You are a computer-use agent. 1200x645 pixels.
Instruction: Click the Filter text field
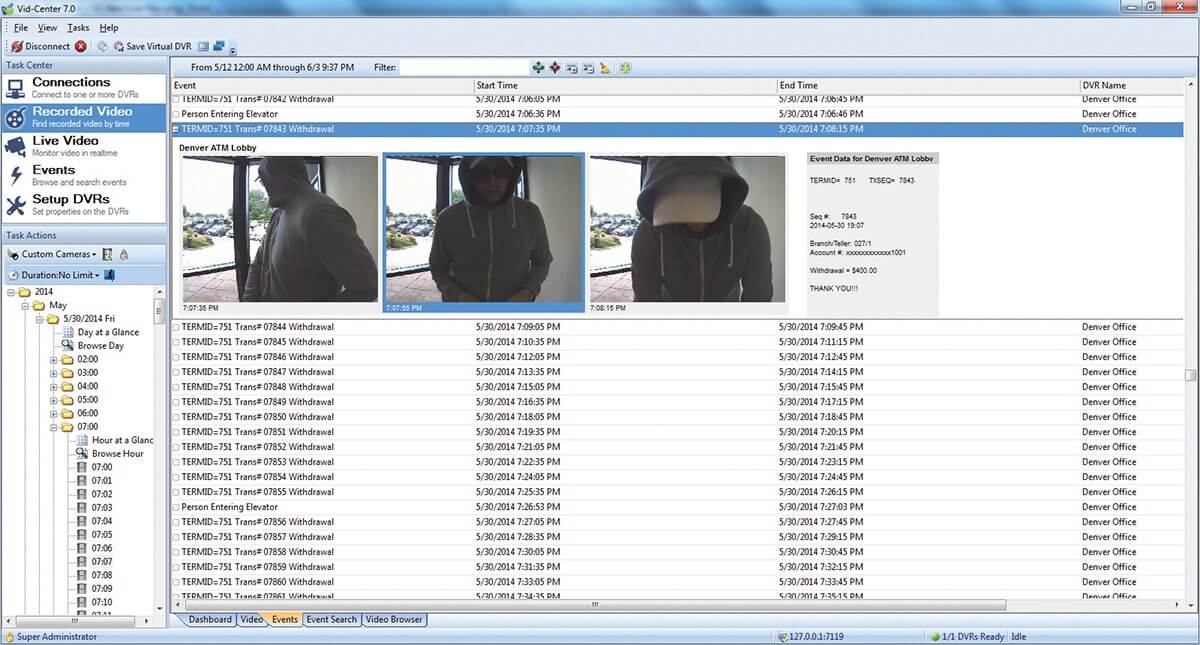464,67
